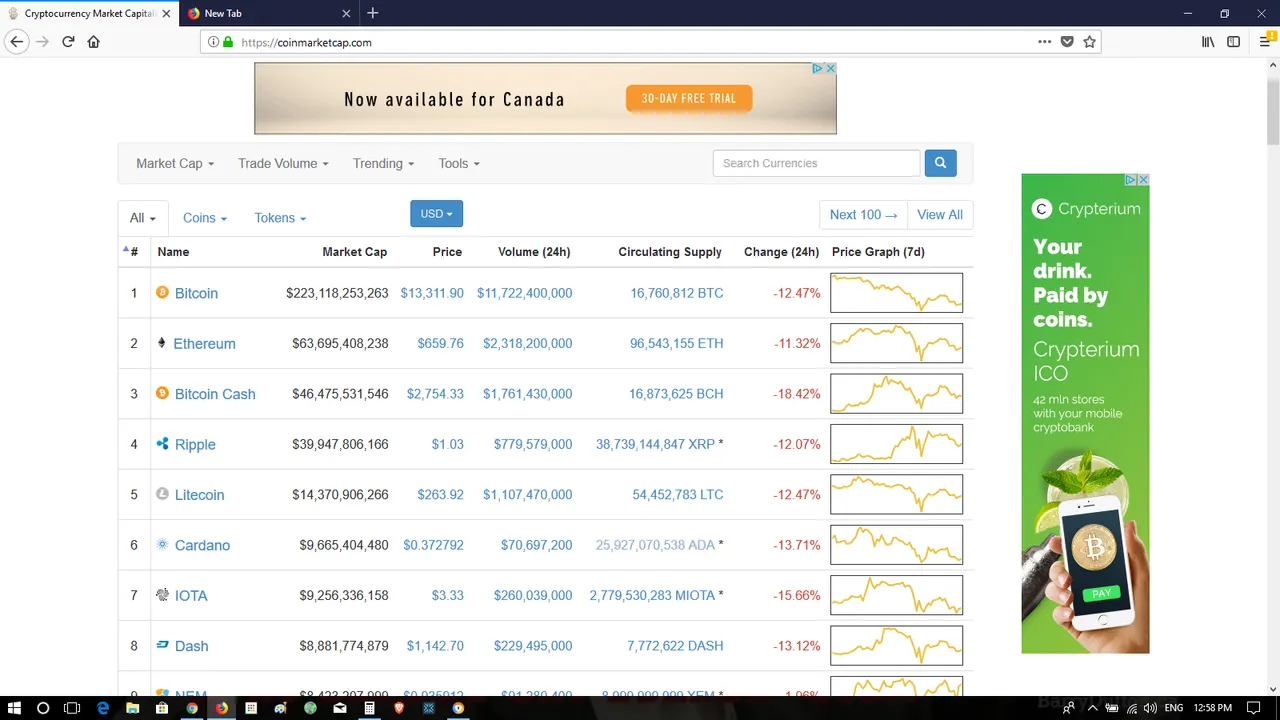Open Litecoin supply 54,452,783 LTC link
Screen dimensions: 1280x720
click(x=677, y=494)
